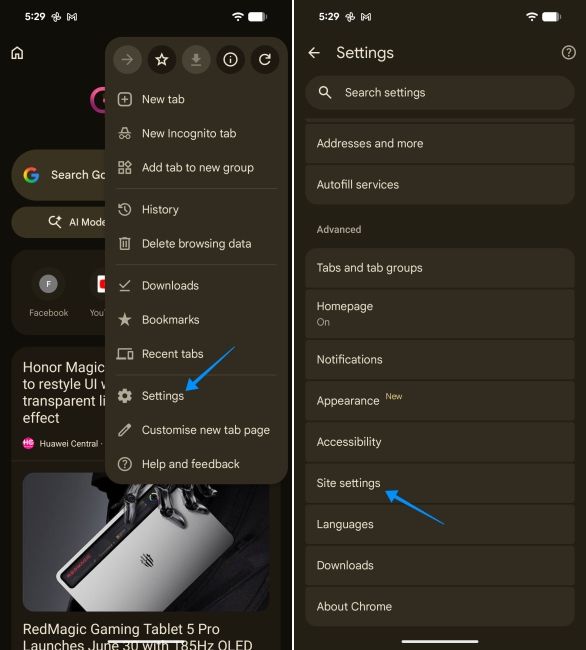Tap the Gmail icon in the left screen's status bar

tap(72, 17)
